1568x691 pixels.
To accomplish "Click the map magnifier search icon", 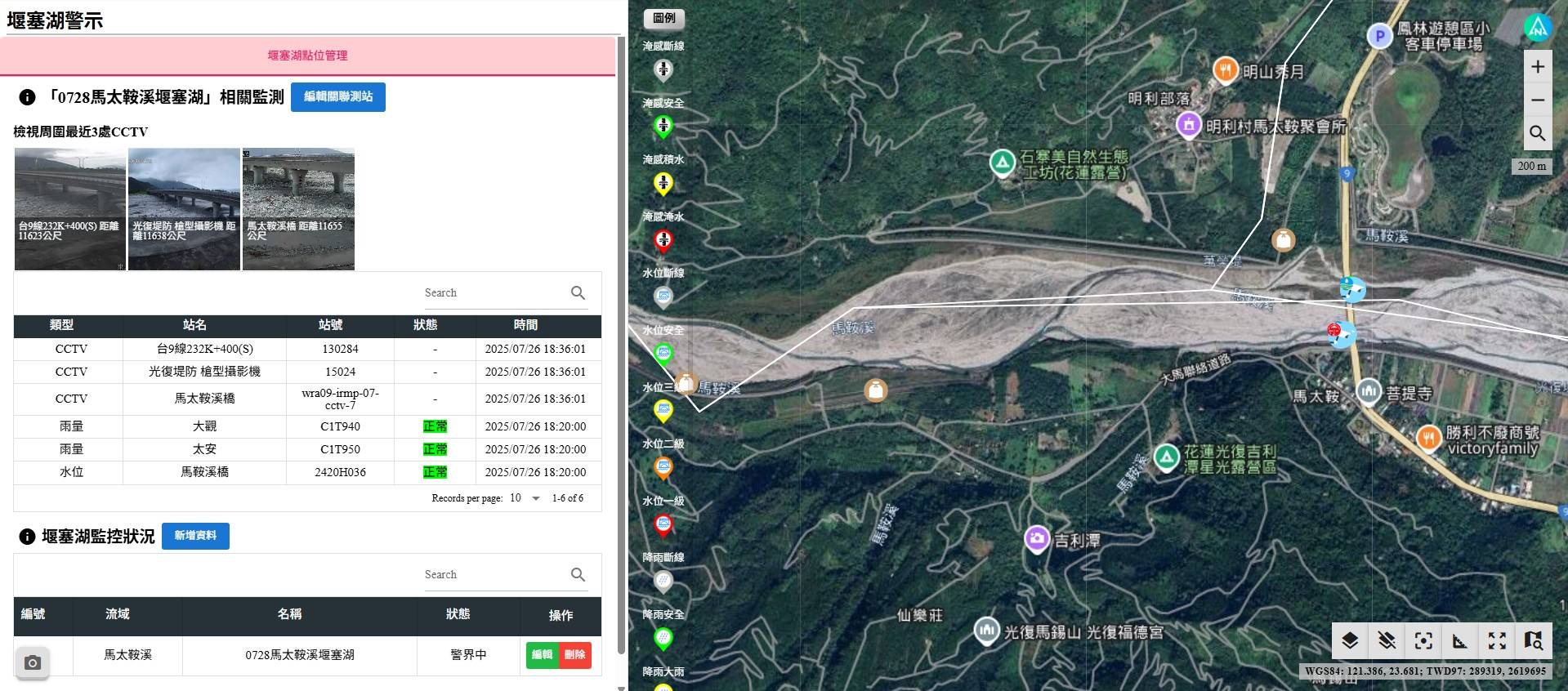I will [x=1537, y=133].
